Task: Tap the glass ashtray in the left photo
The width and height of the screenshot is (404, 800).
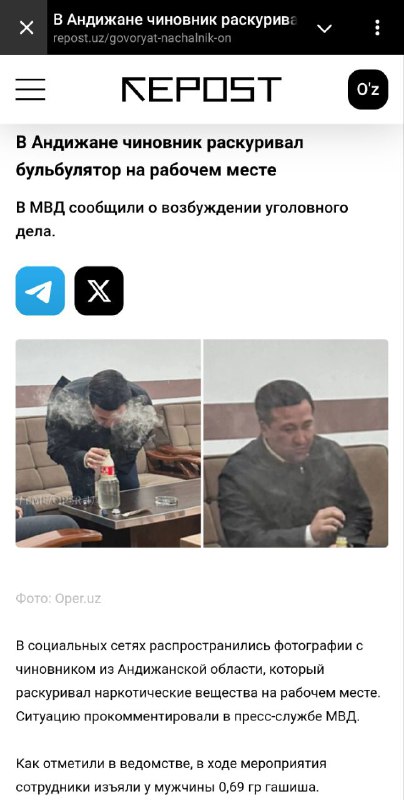Action: [x=166, y=502]
